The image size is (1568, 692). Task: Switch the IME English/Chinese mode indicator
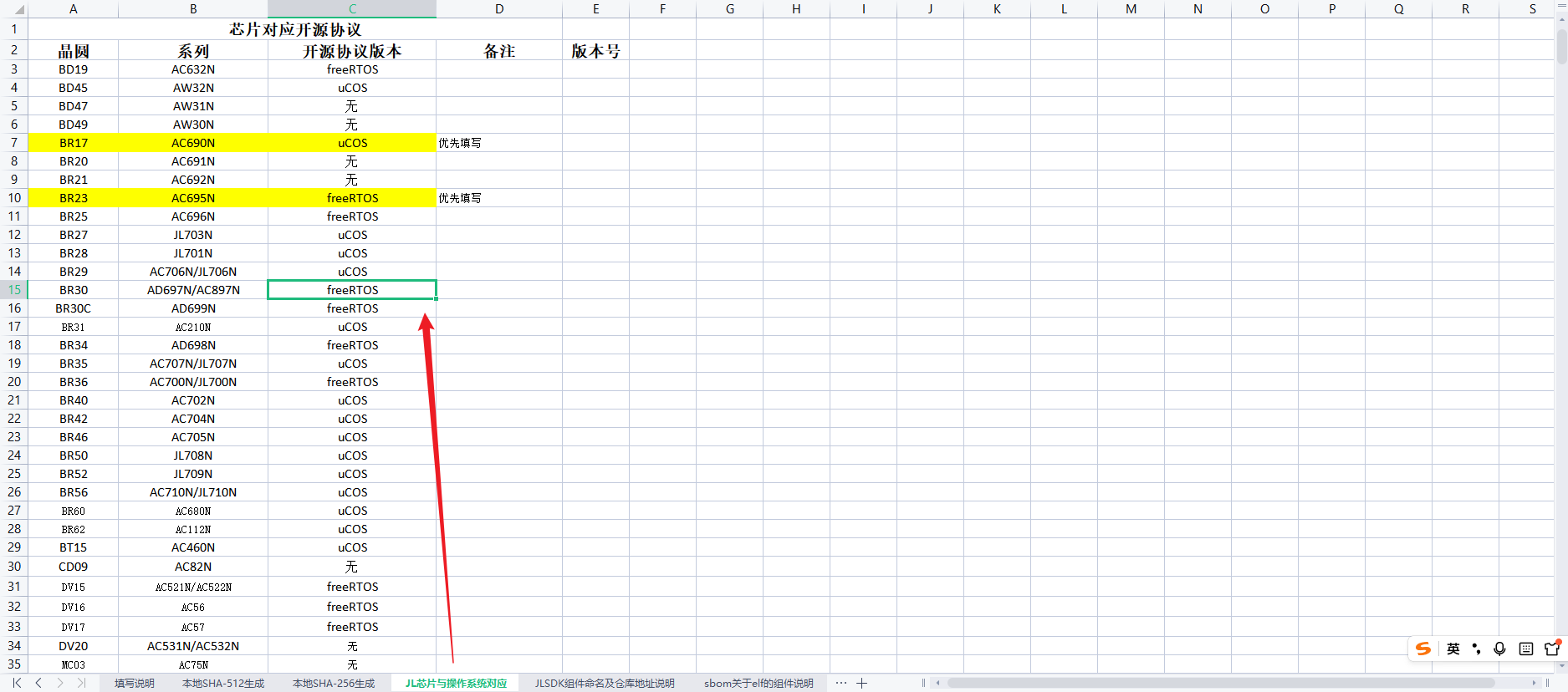1453,649
